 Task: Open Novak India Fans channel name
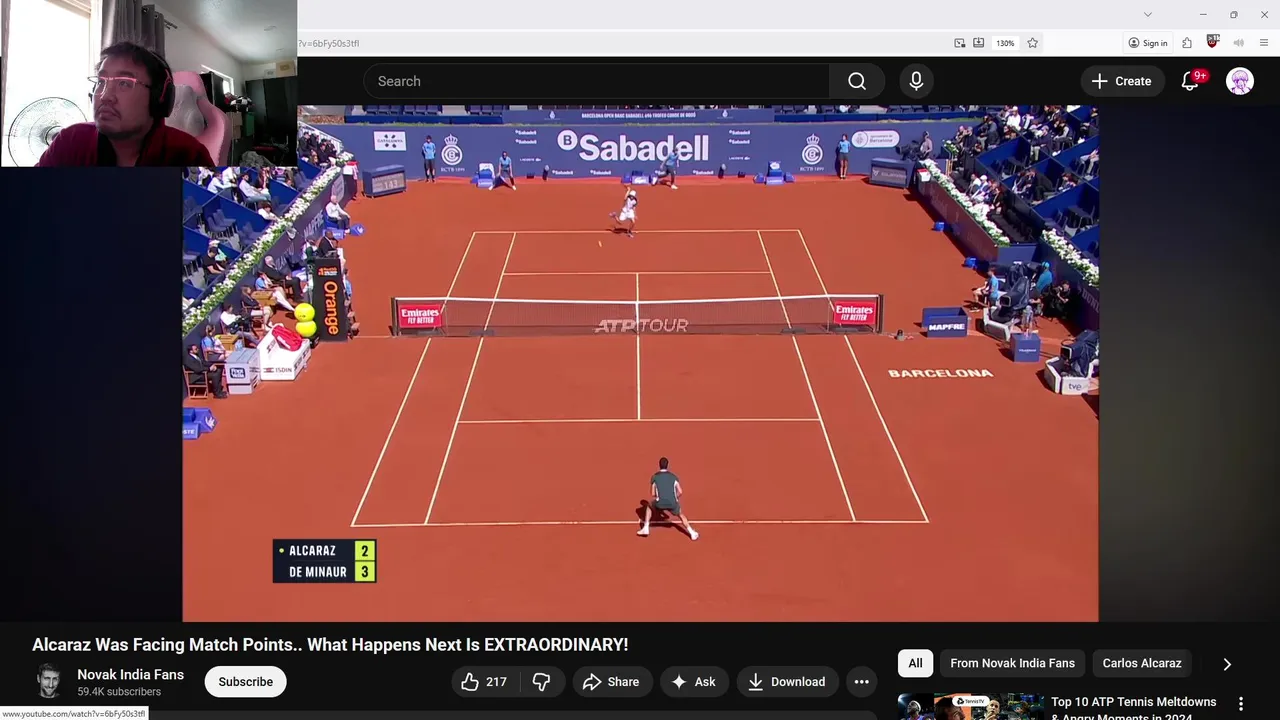(131, 675)
